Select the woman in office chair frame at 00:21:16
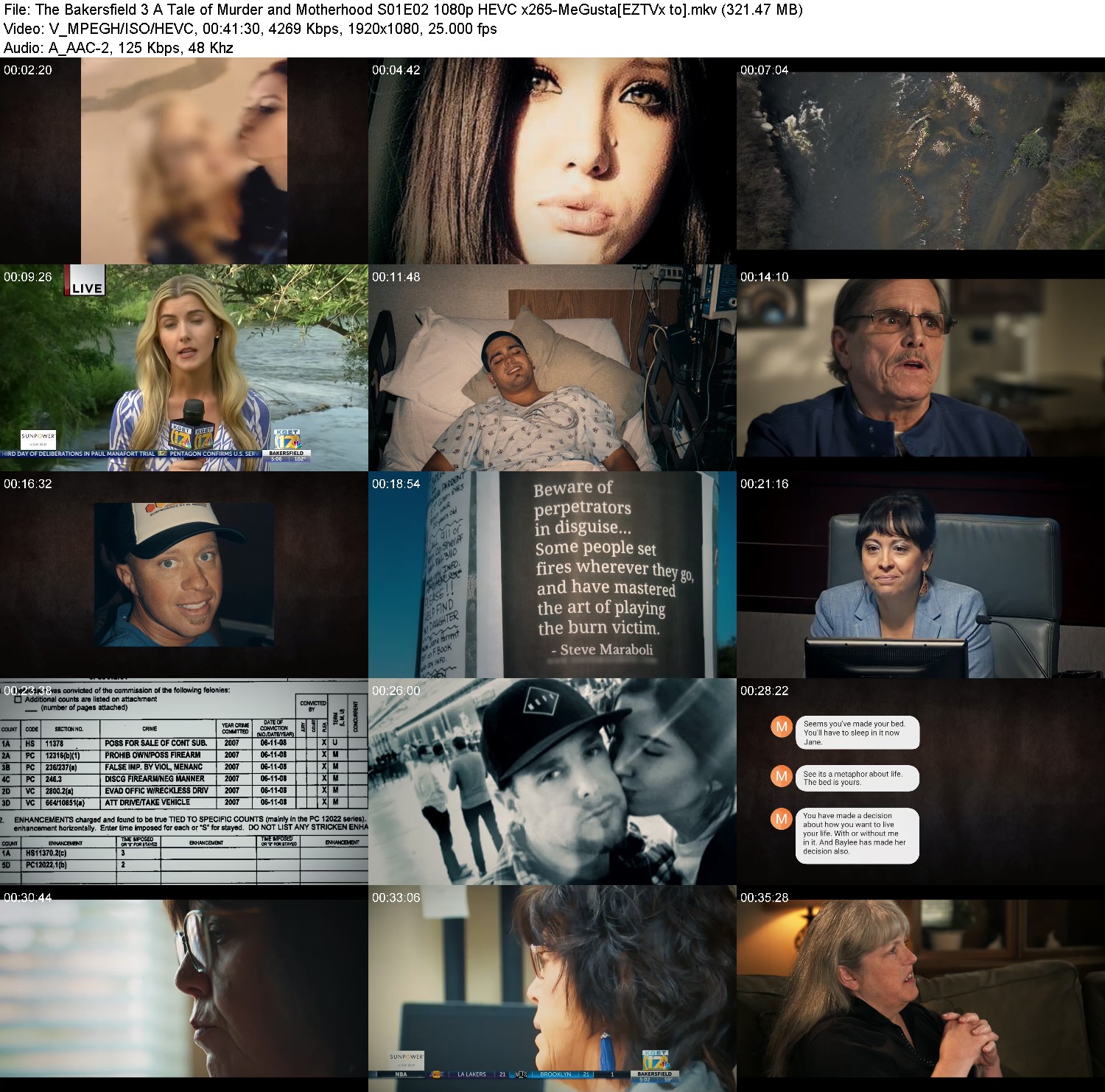The width and height of the screenshot is (1105, 1092). pos(921,574)
